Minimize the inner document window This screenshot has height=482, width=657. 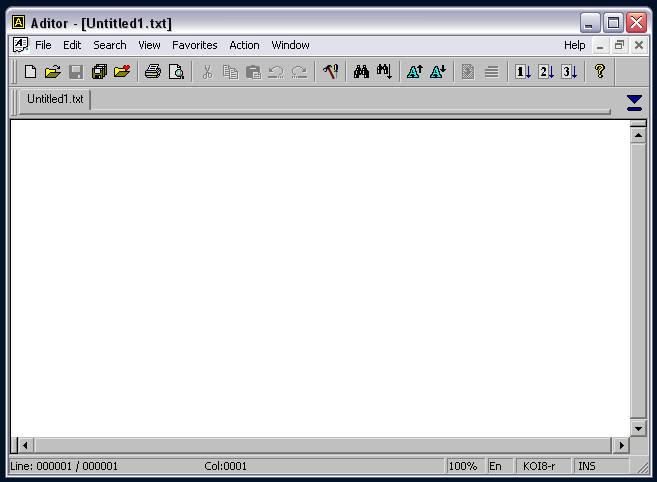pos(600,45)
